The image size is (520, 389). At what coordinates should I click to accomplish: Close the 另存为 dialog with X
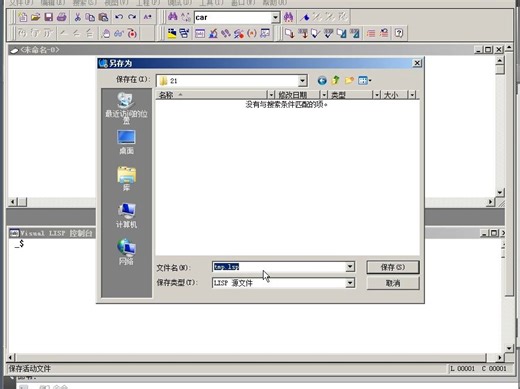click(x=417, y=63)
